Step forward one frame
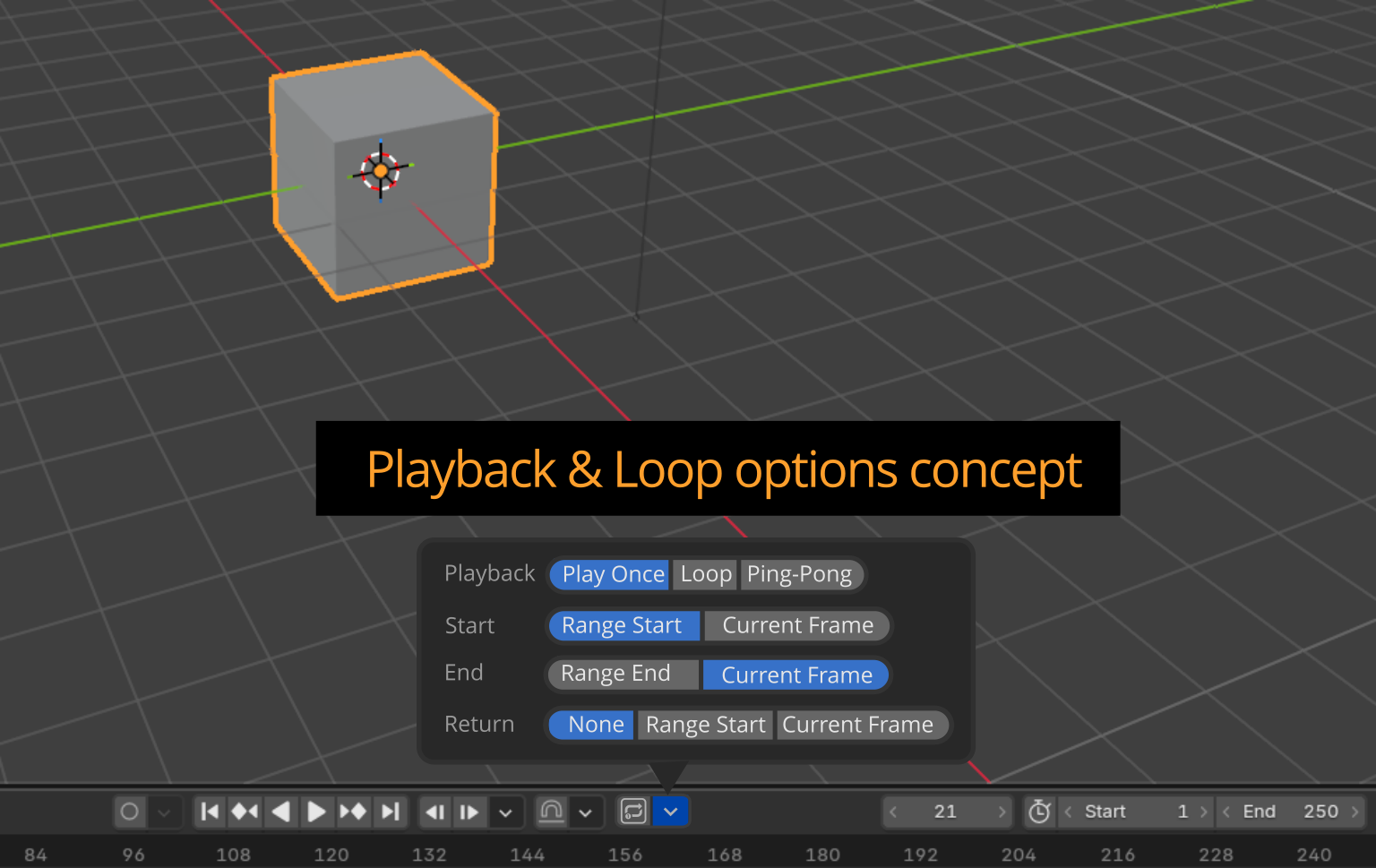Viewport: 1376px width, 868px height. pos(469,812)
